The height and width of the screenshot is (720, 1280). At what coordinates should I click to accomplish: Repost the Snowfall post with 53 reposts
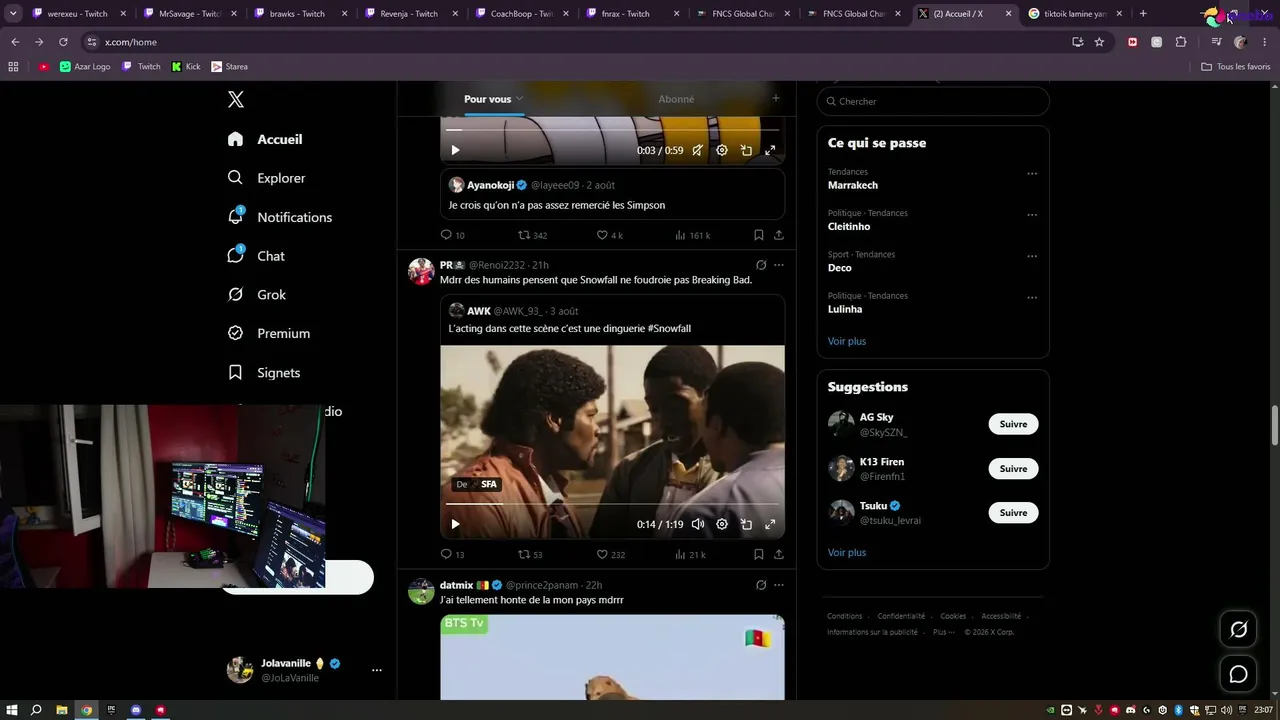(x=530, y=554)
